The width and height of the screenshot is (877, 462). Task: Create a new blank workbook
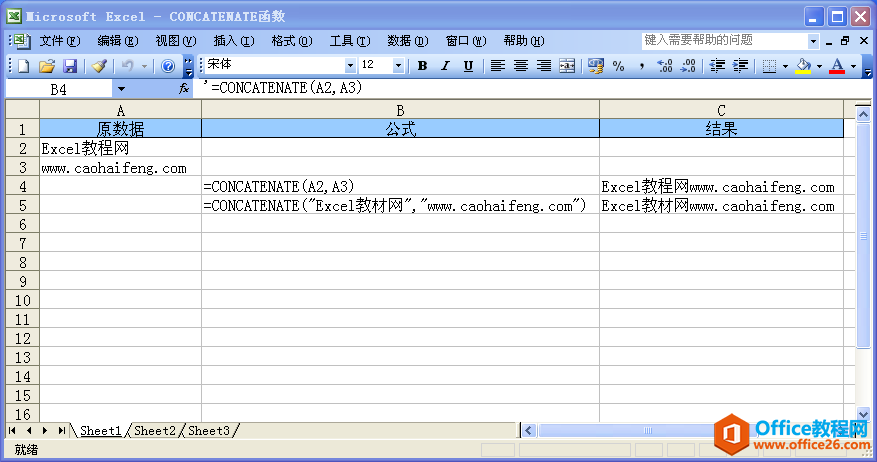tap(23, 66)
